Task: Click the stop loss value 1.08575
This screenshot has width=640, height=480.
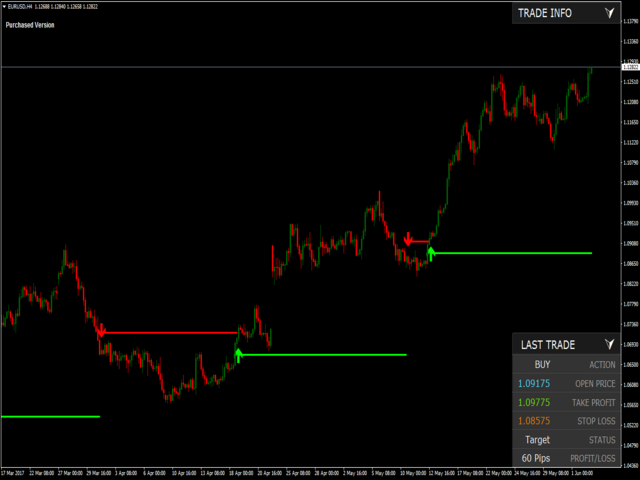Action: point(534,421)
